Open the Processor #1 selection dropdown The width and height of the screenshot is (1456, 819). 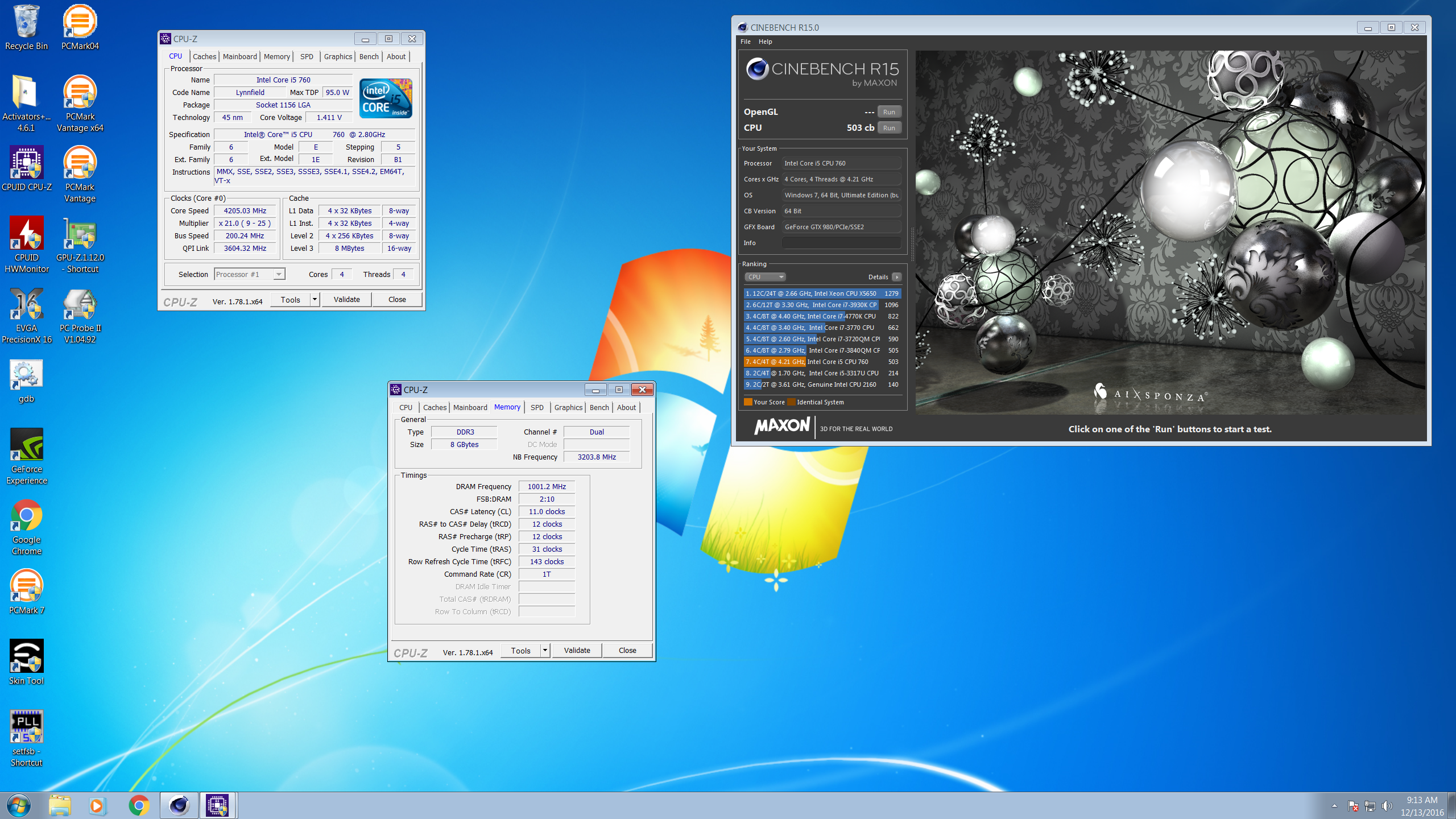pyautogui.click(x=250, y=274)
